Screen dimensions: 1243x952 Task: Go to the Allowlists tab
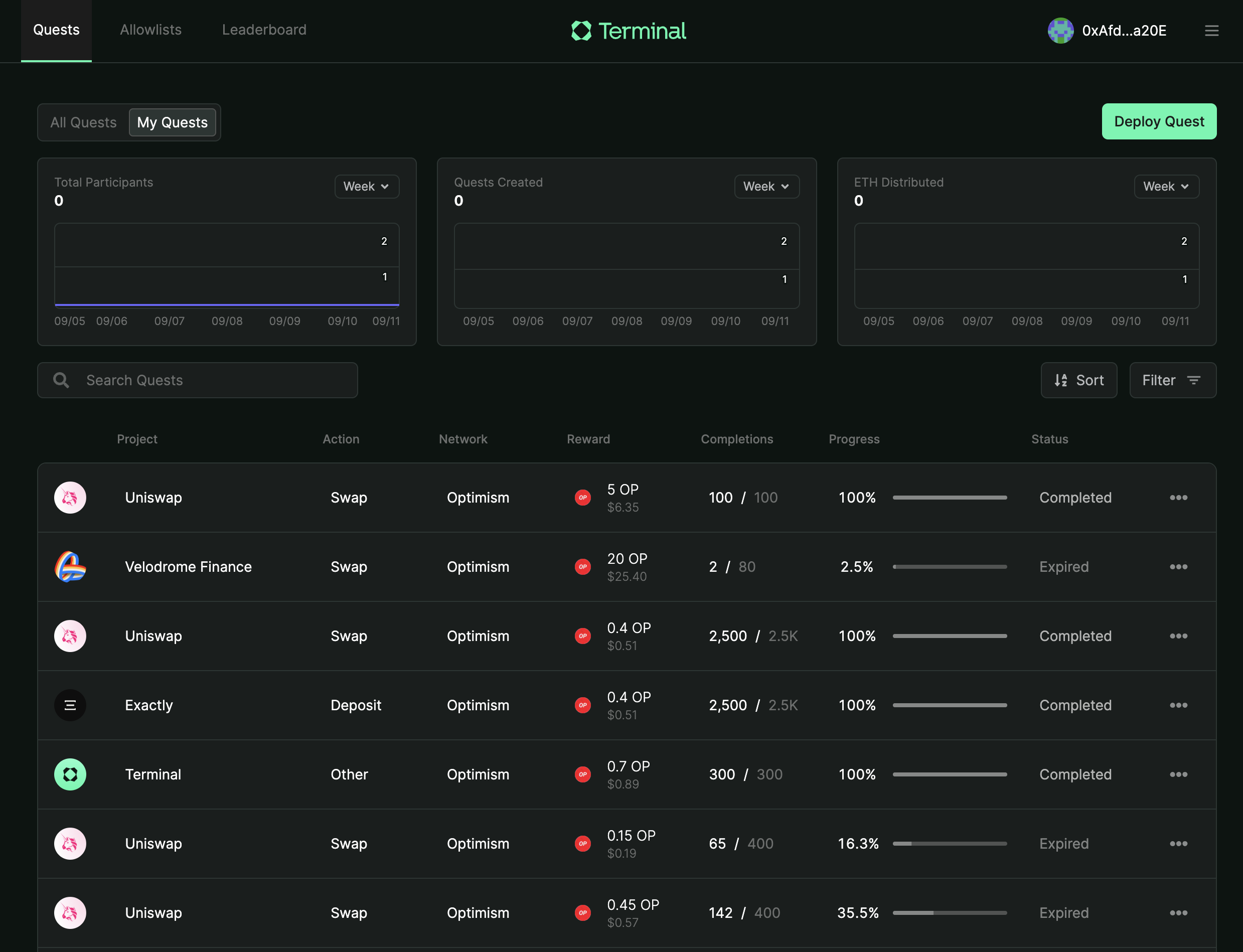(150, 30)
